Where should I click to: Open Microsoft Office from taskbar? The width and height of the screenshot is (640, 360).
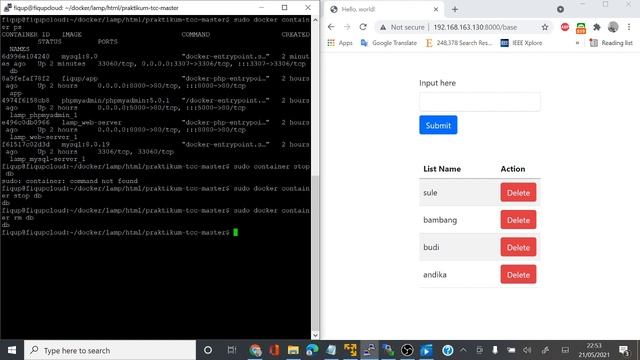pos(274,350)
